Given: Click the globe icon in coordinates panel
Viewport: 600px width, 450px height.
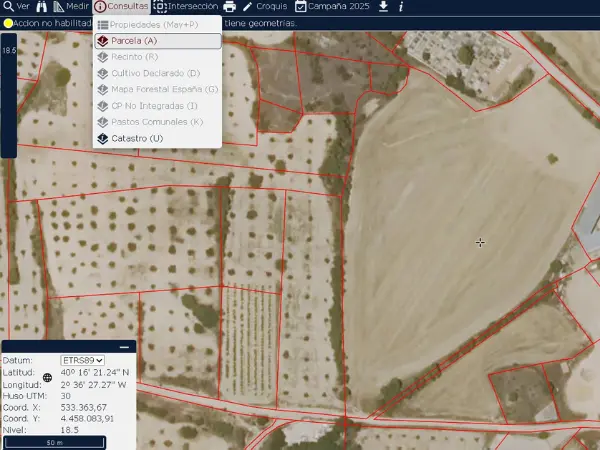Looking at the screenshot, I should [47, 378].
